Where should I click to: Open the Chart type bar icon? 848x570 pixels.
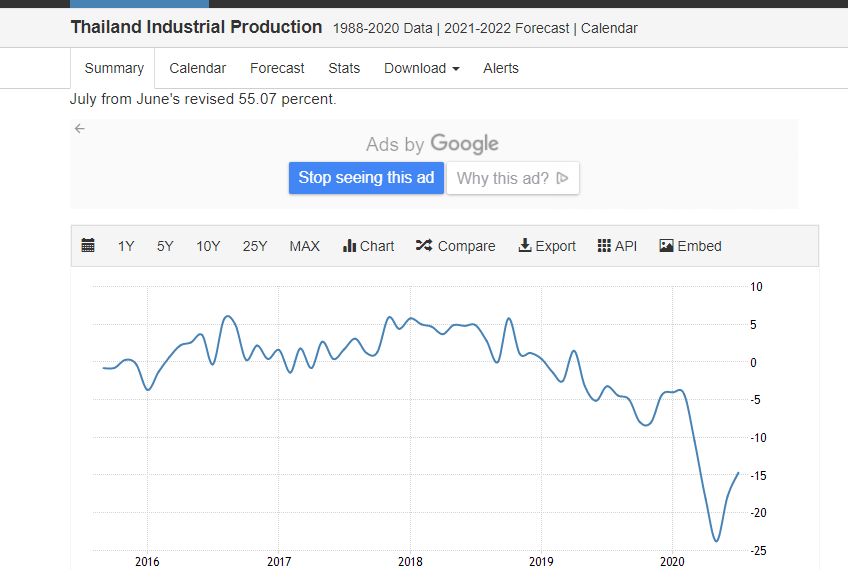point(349,246)
